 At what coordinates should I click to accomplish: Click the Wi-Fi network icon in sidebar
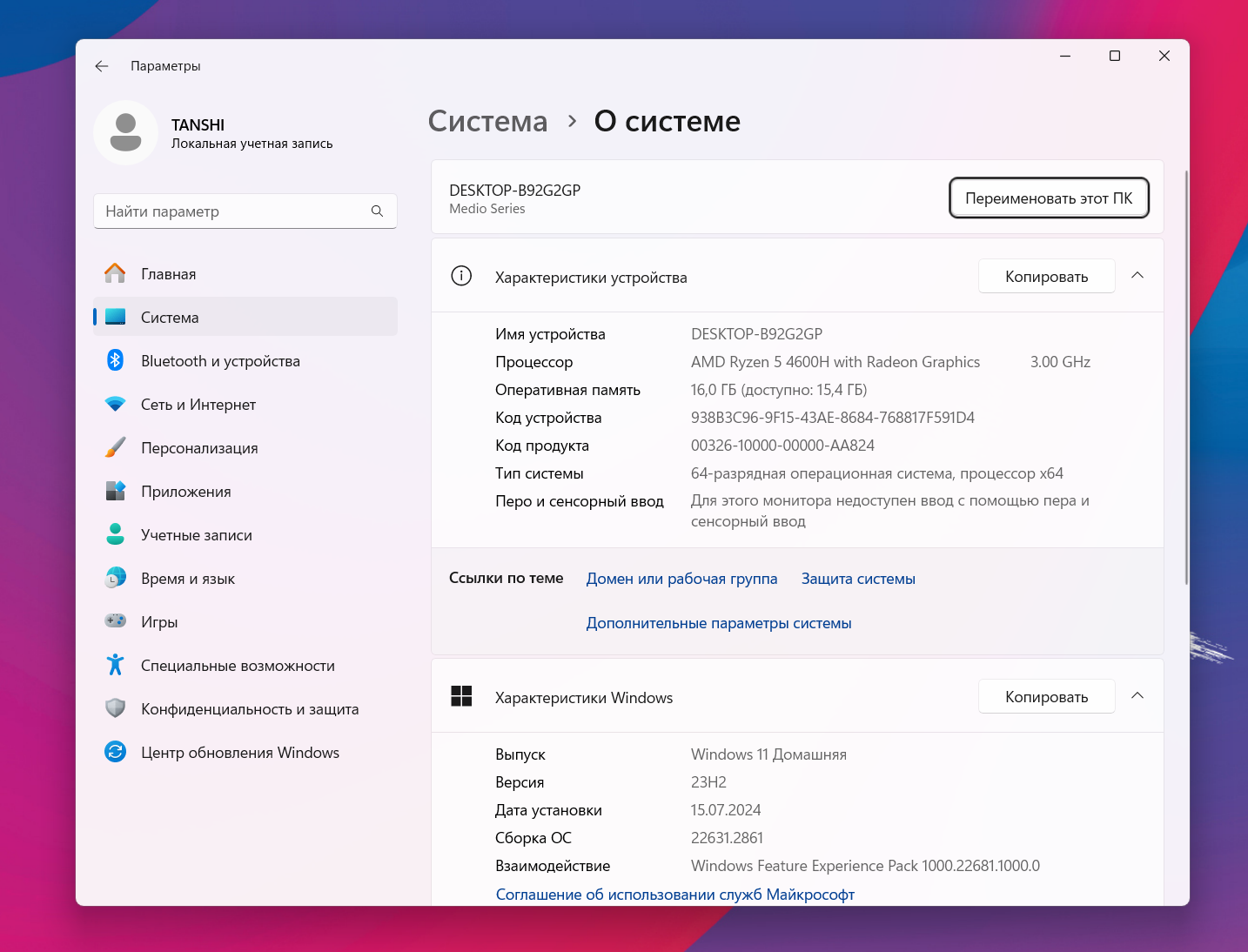115,404
